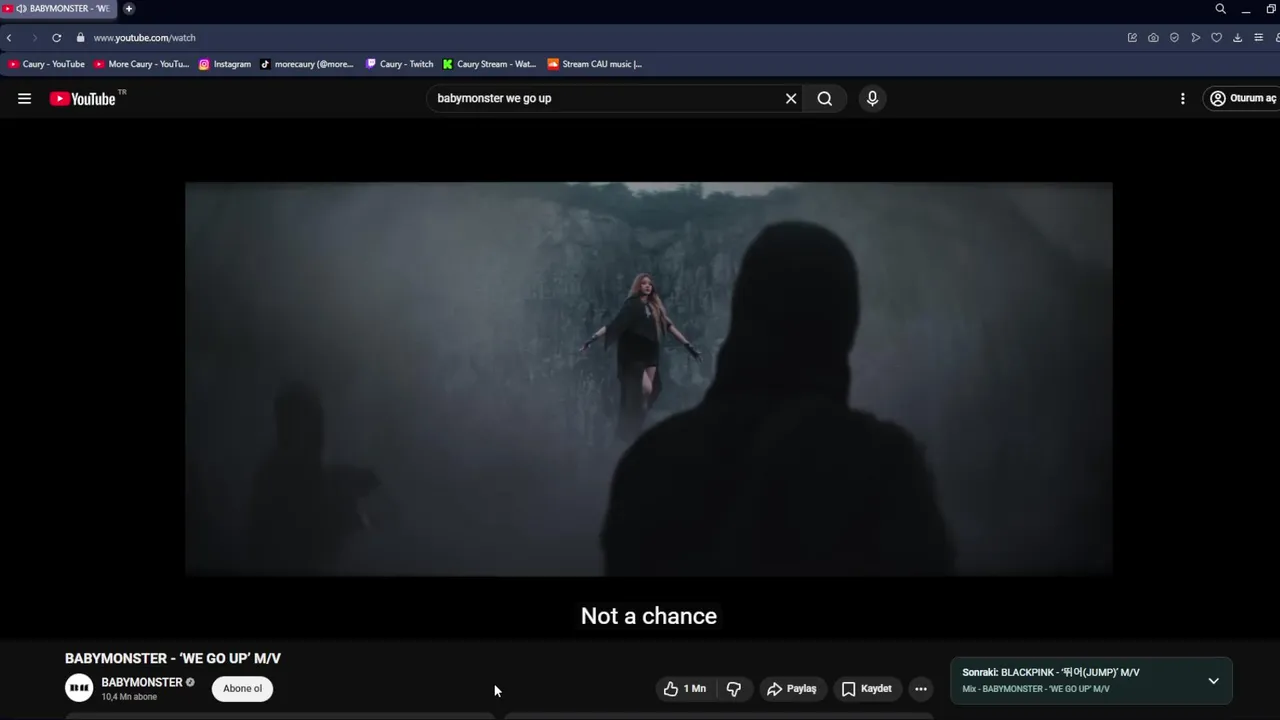Take a snapshot with camera icon
Screen dimensions: 1280x720
(1153, 37)
